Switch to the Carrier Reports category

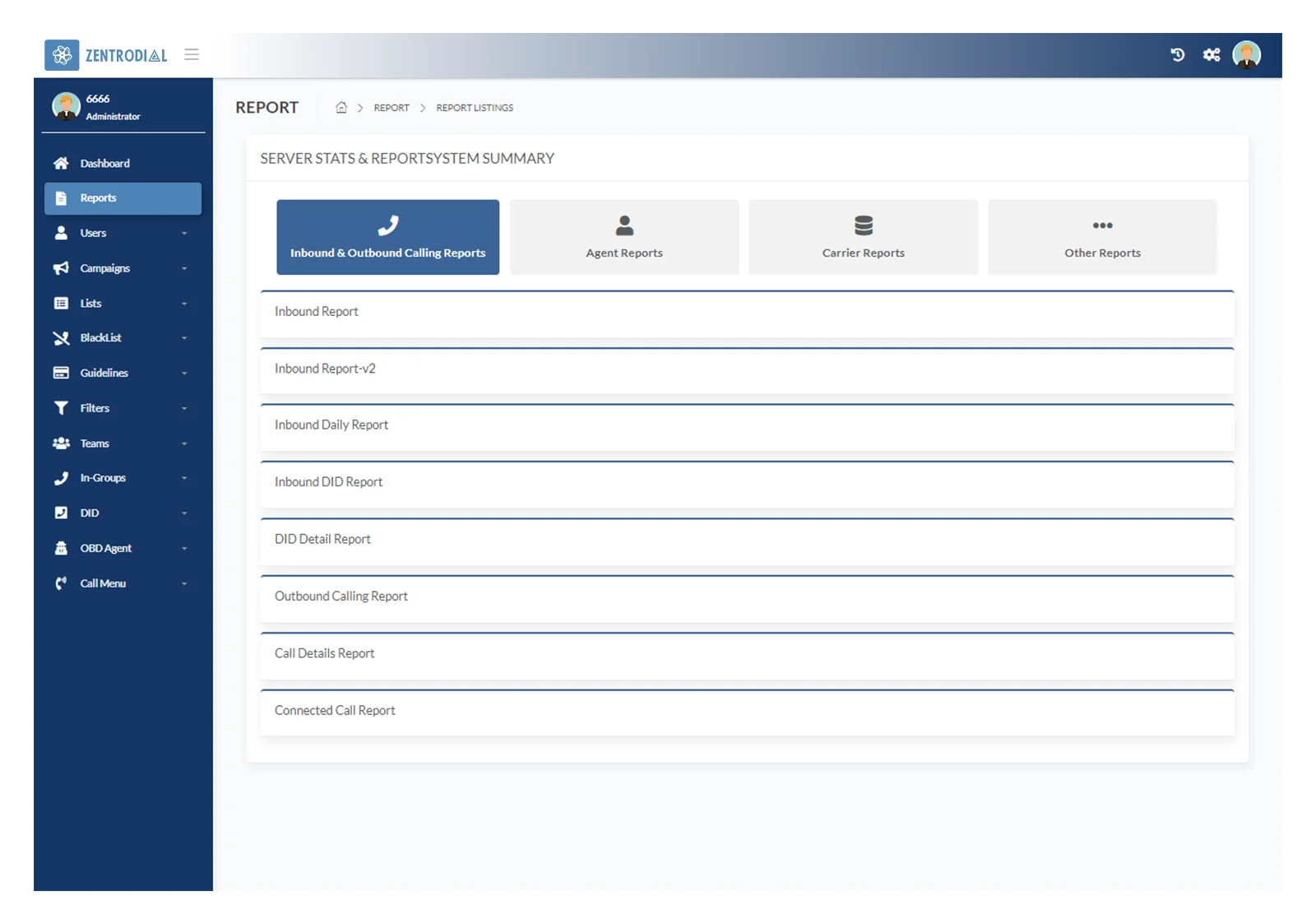pos(863,237)
